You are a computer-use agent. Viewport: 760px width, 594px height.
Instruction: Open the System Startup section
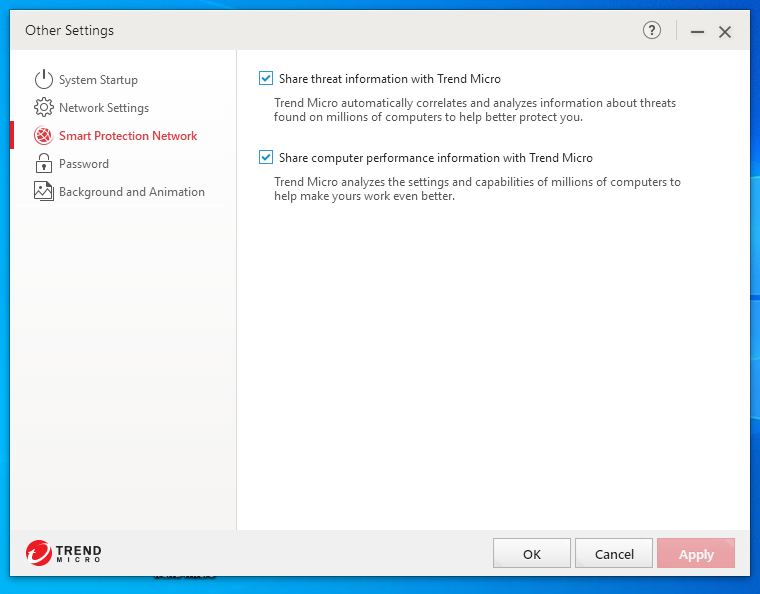tap(98, 79)
